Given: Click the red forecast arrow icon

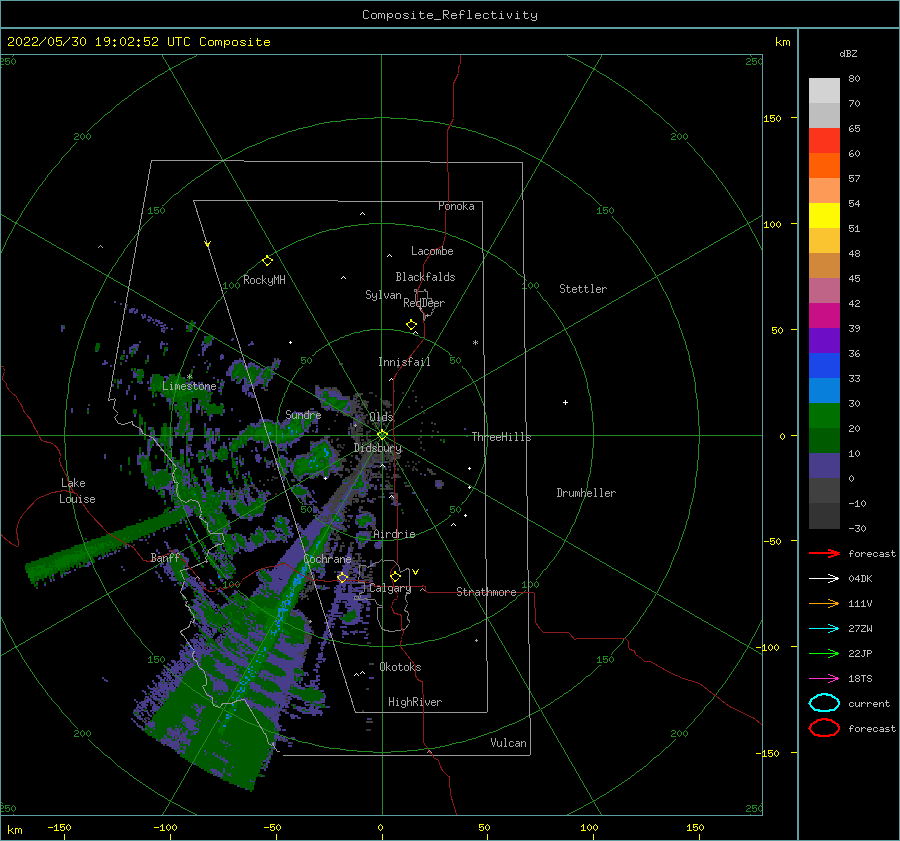Looking at the screenshot, I should tap(824, 553).
